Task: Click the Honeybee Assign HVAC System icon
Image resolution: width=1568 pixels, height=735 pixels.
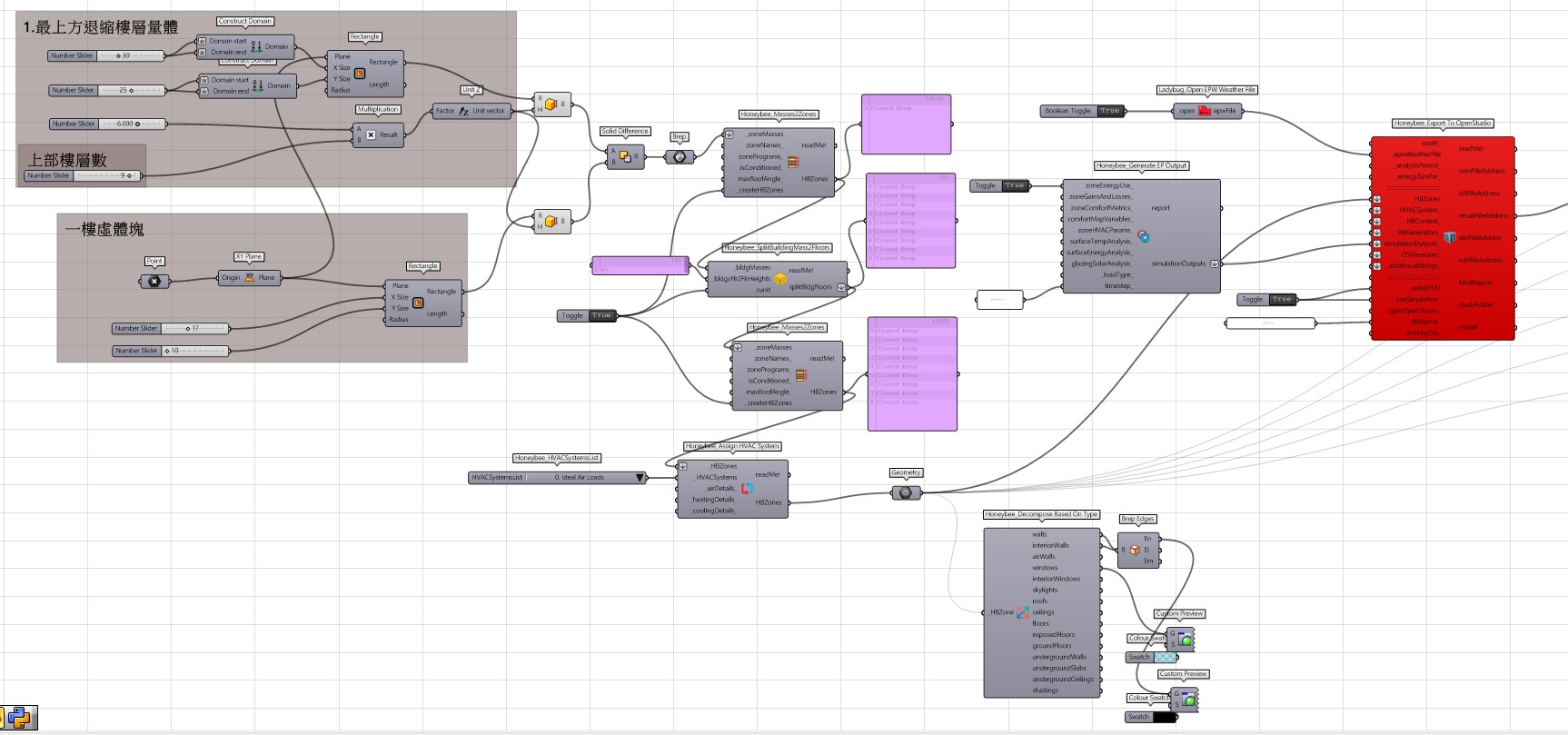Action: tap(747, 489)
